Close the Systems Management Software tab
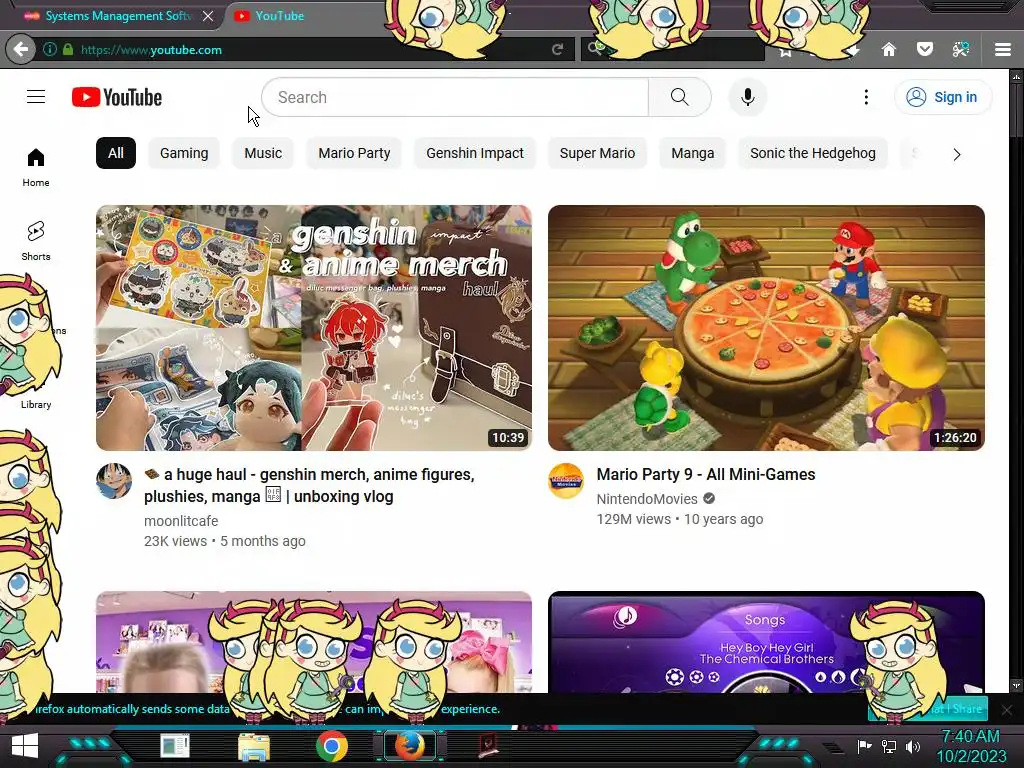The width and height of the screenshot is (1024, 768). click(208, 16)
